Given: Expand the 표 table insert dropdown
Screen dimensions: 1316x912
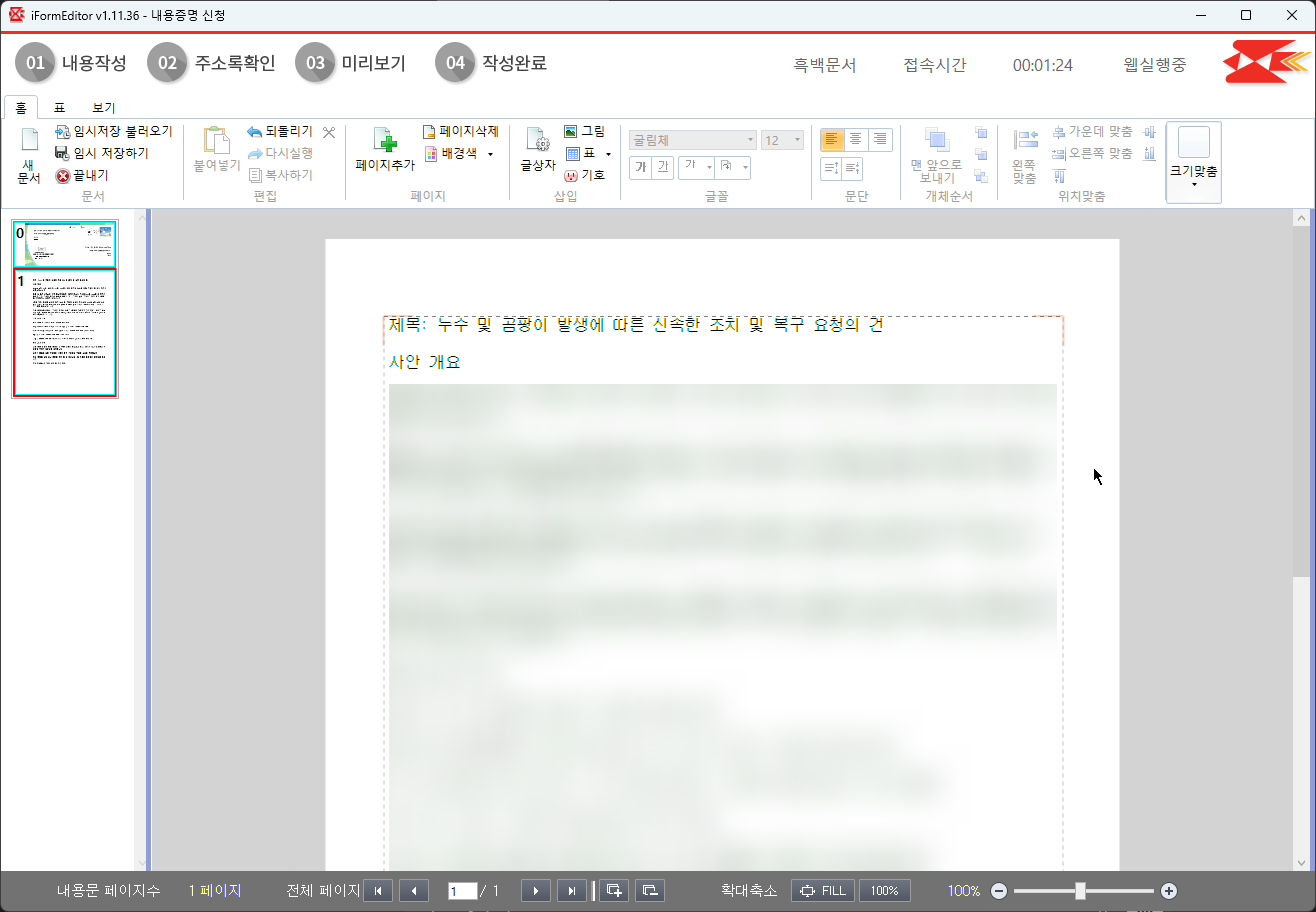Looking at the screenshot, I should [x=608, y=154].
